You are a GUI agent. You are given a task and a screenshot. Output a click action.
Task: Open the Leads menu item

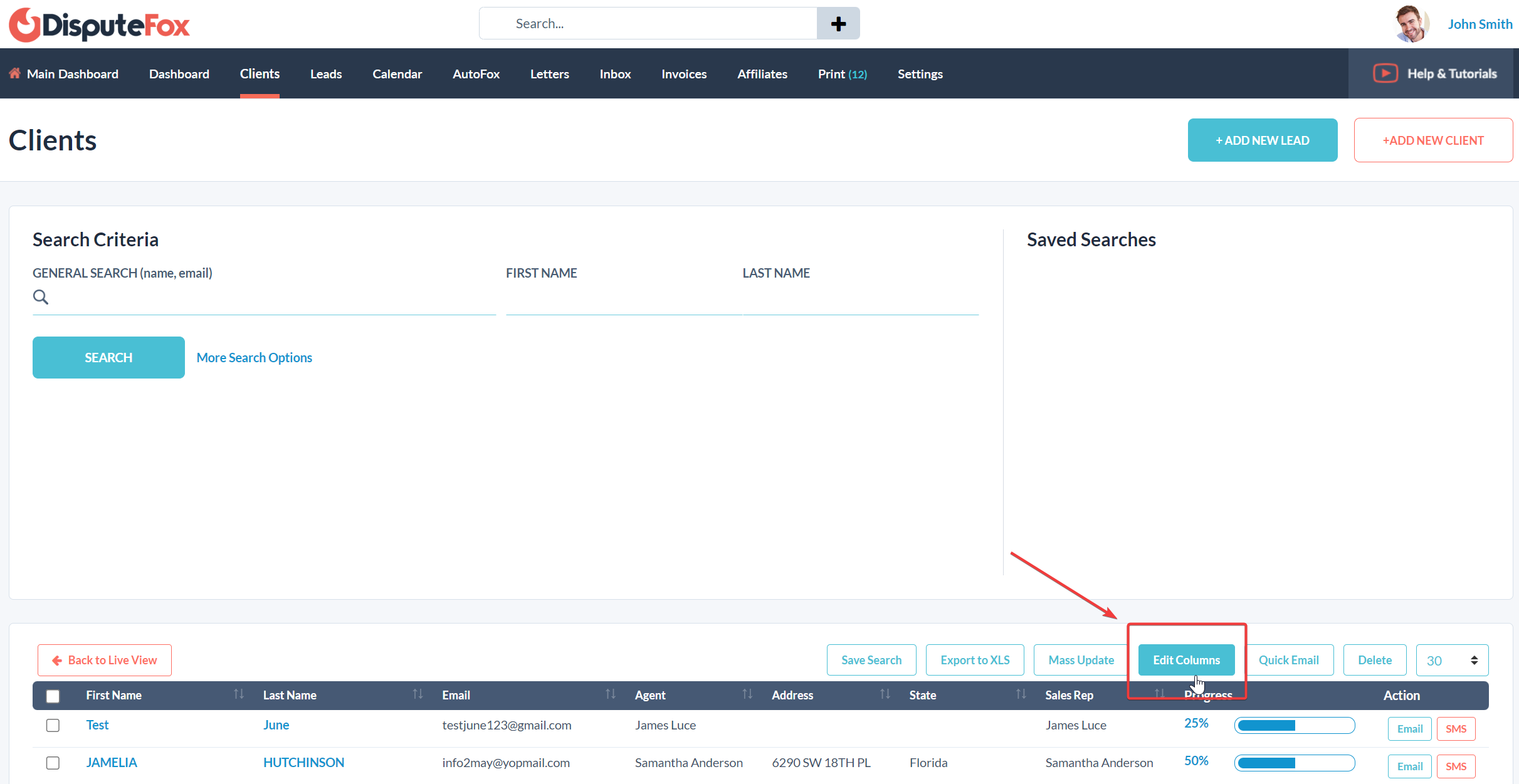[x=326, y=74]
